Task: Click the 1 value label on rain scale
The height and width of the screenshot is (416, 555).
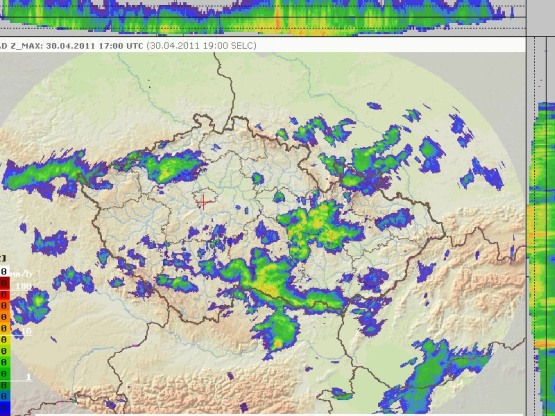Action: (28, 377)
